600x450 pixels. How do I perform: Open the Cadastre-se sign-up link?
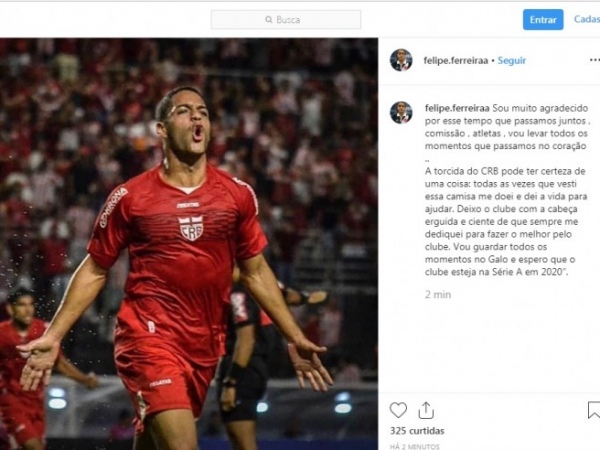pos(587,20)
